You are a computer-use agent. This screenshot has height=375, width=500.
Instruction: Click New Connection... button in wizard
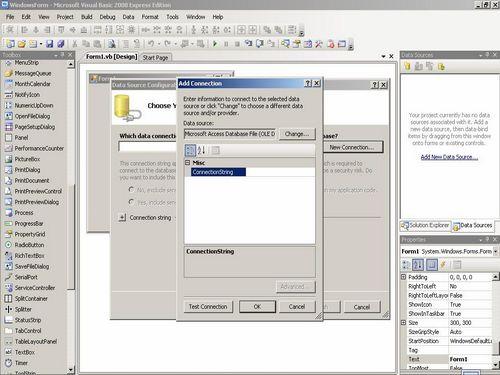352,147
